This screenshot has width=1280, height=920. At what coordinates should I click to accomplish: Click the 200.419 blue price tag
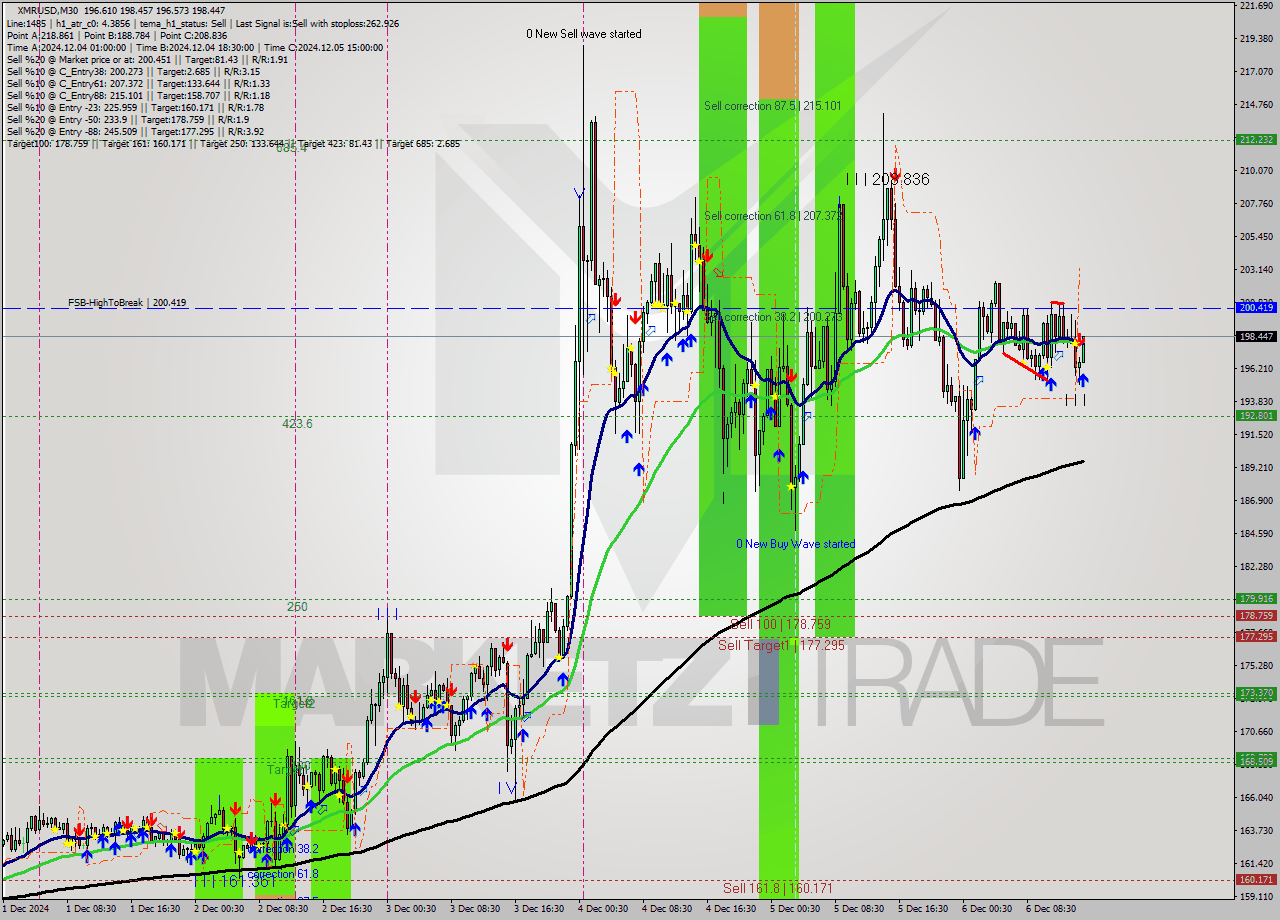tap(1256, 308)
